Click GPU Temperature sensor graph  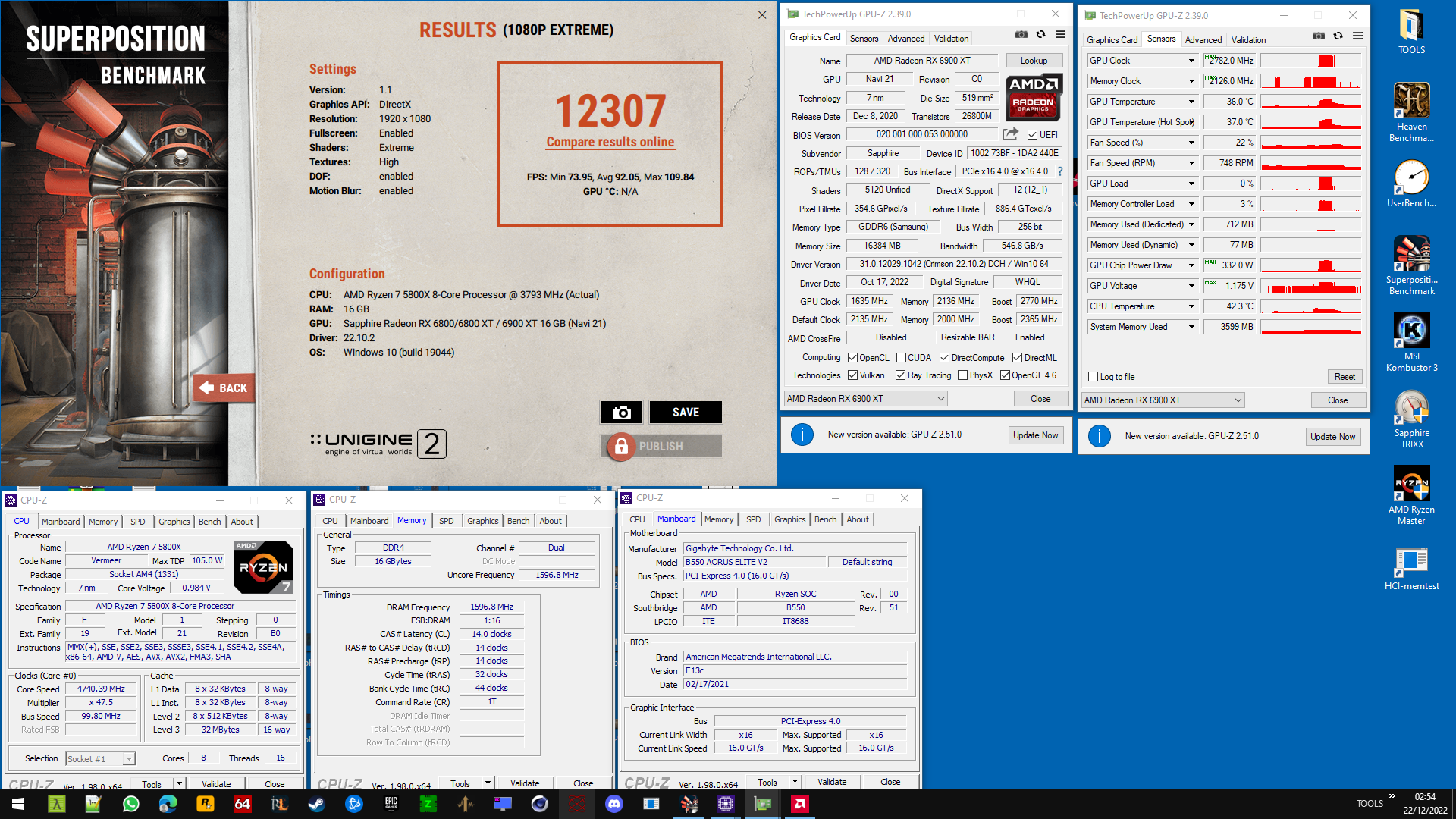click(1310, 102)
